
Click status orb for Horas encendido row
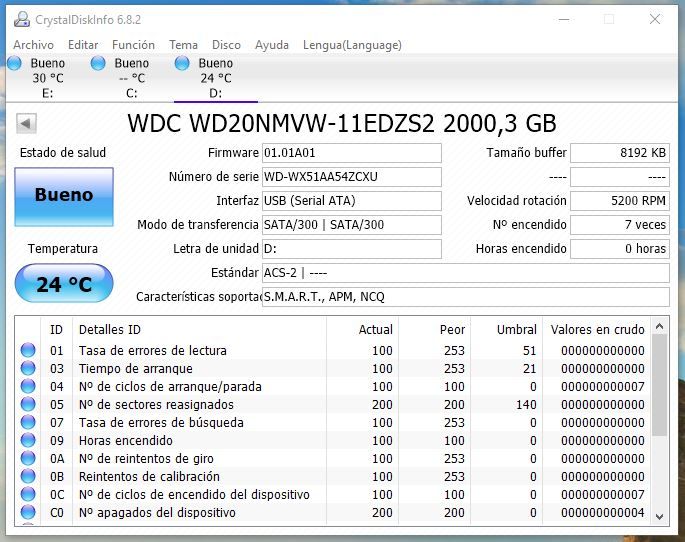(x=28, y=441)
